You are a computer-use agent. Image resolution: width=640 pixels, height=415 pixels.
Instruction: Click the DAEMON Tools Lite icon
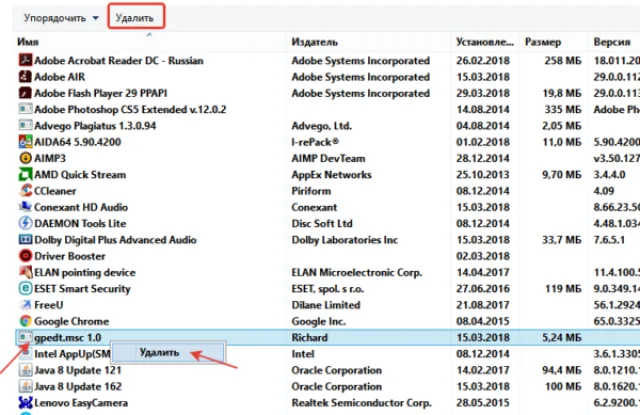pyautogui.click(x=25, y=223)
